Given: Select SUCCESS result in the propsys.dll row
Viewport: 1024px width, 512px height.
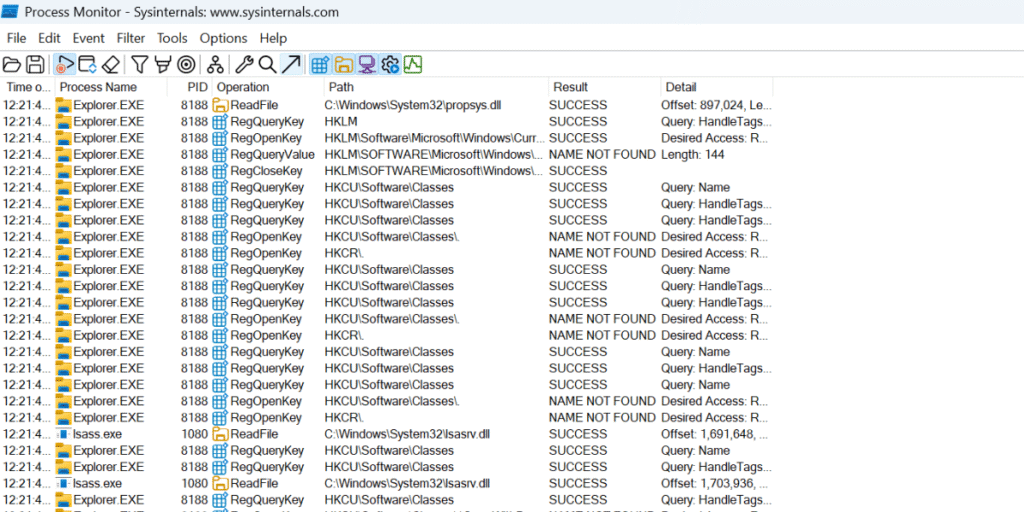Looking at the screenshot, I should [x=578, y=105].
